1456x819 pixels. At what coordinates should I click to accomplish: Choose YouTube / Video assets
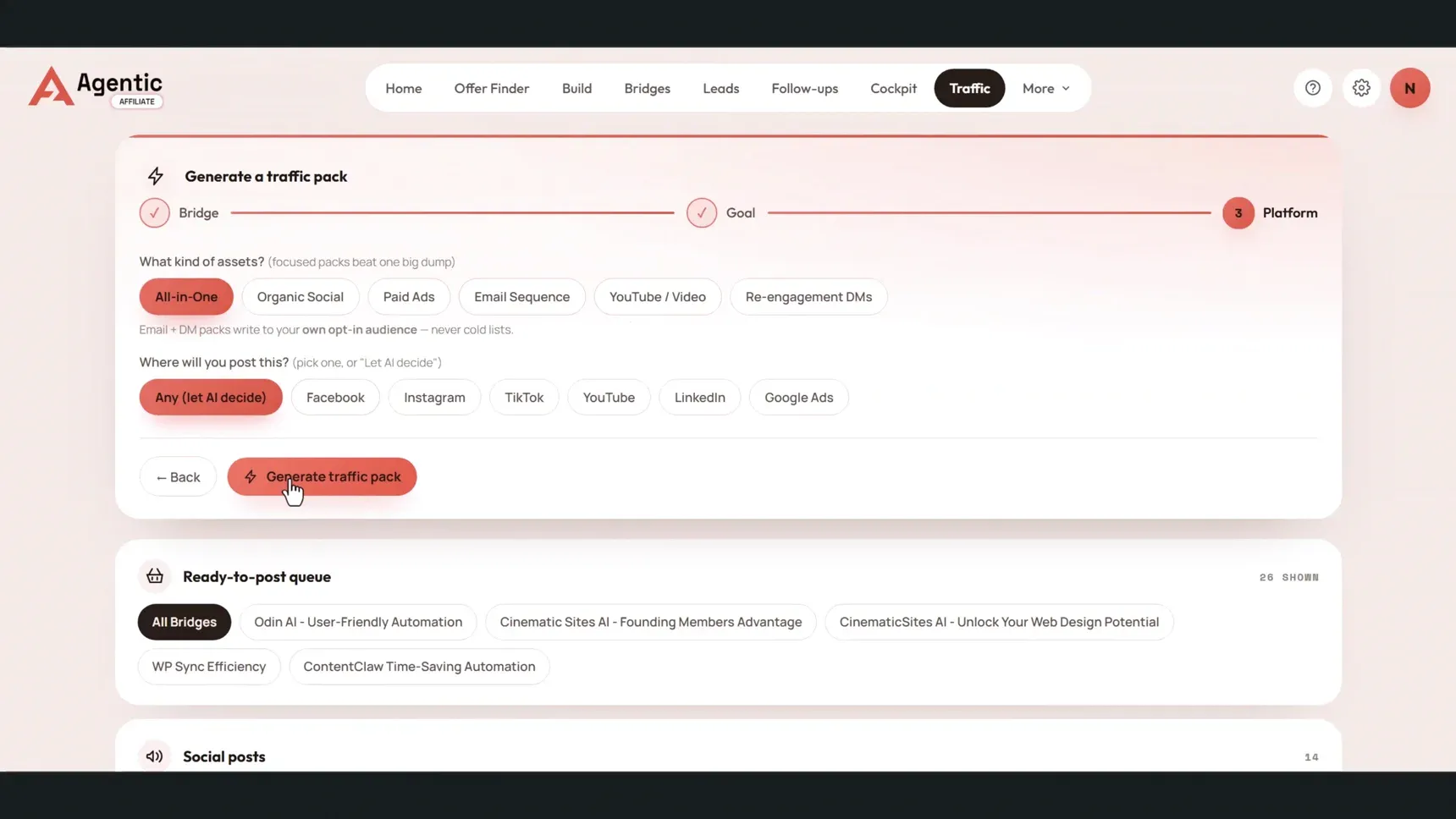(658, 297)
